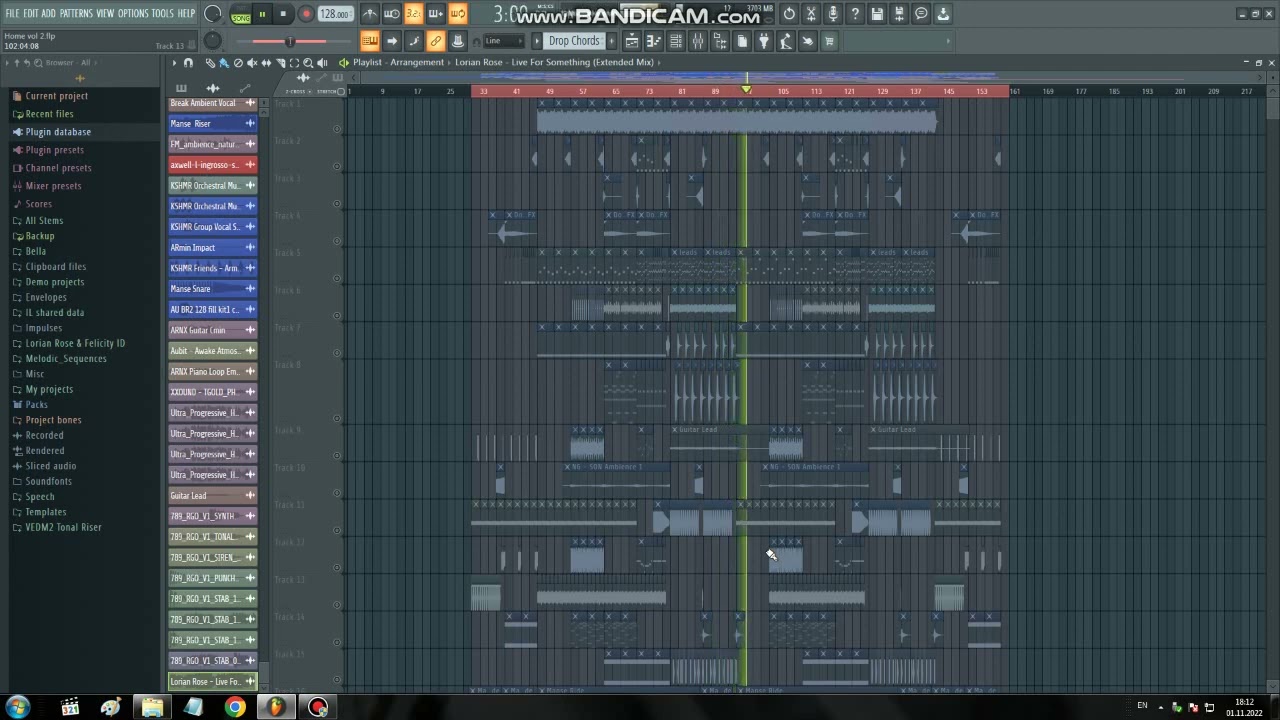Click the arrow left of Drop Chords
The height and width of the screenshot is (720, 1280).
(x=537, y=41)
